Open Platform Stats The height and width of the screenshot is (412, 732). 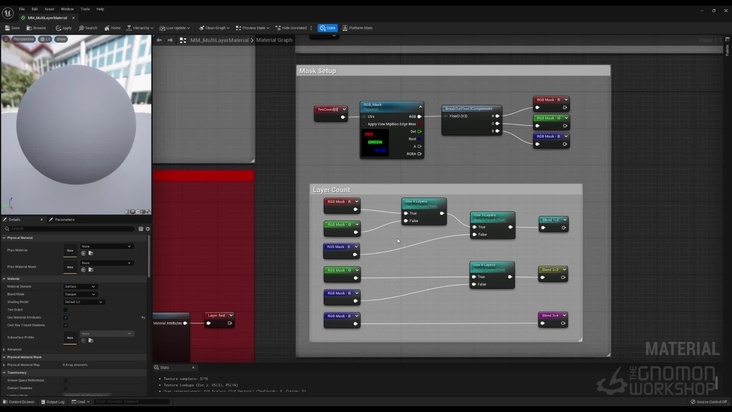(x=358, y=28)
